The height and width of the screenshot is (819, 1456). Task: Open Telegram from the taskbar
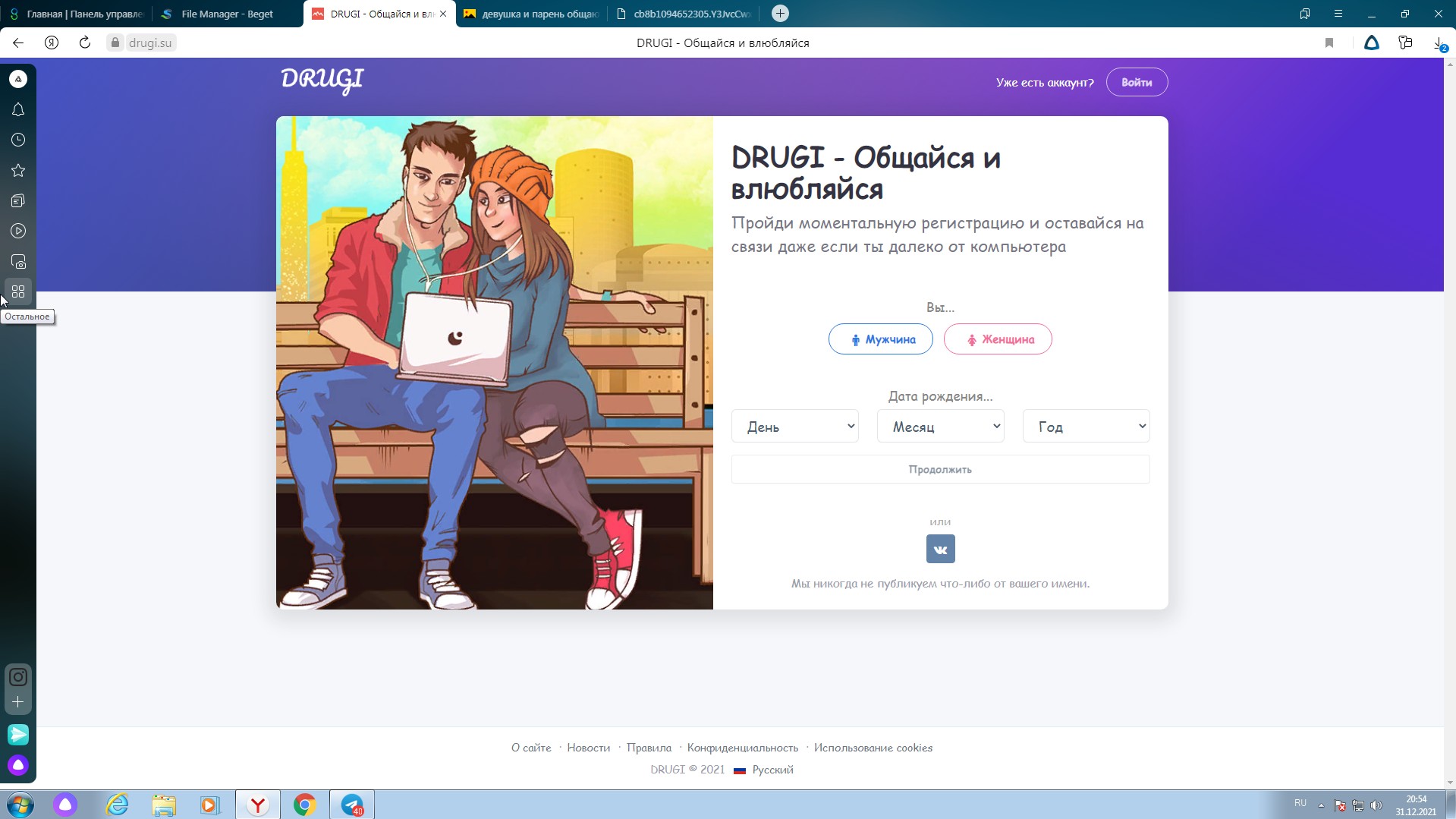coord(352,805)
